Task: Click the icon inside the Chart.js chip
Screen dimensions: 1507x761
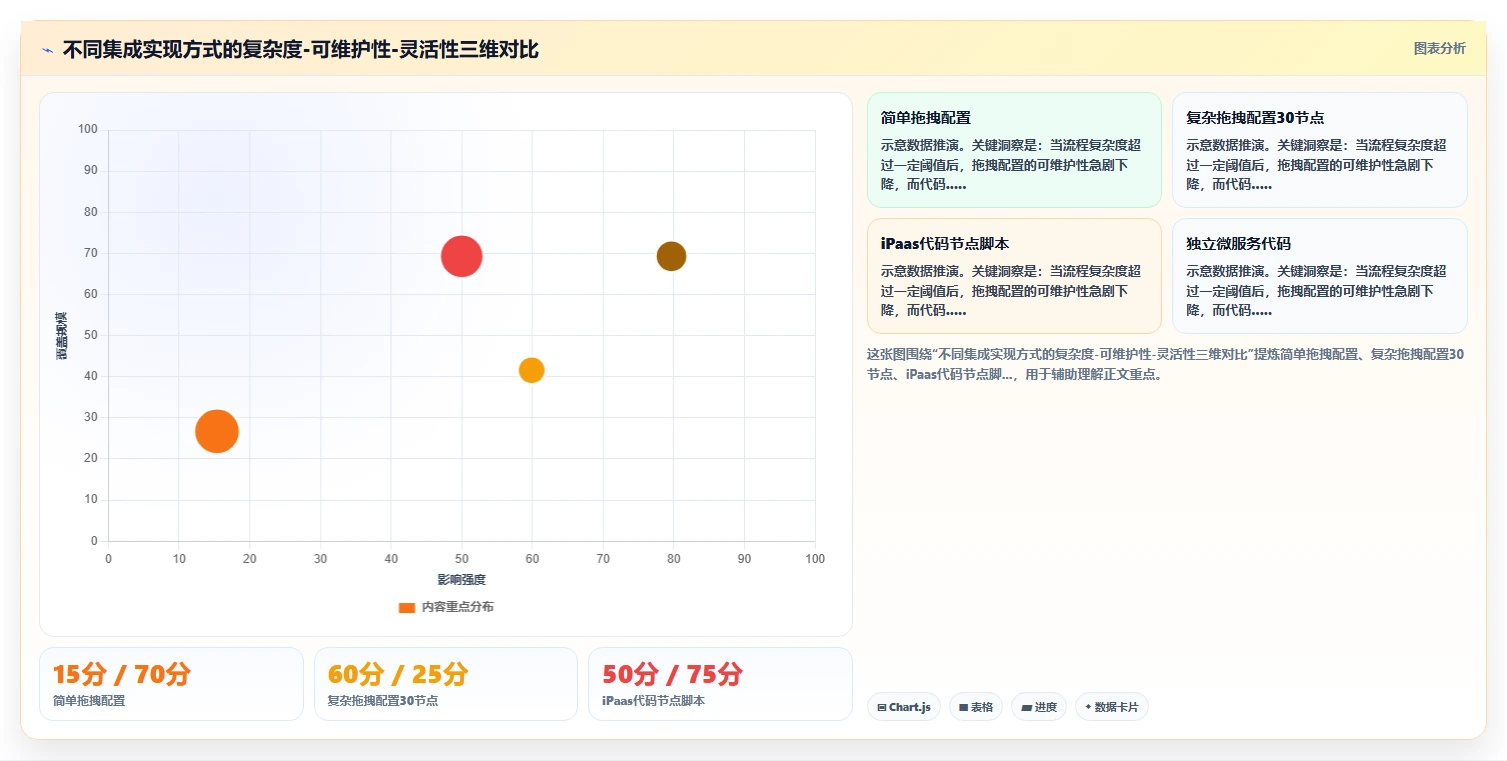Action: point(881,707)
